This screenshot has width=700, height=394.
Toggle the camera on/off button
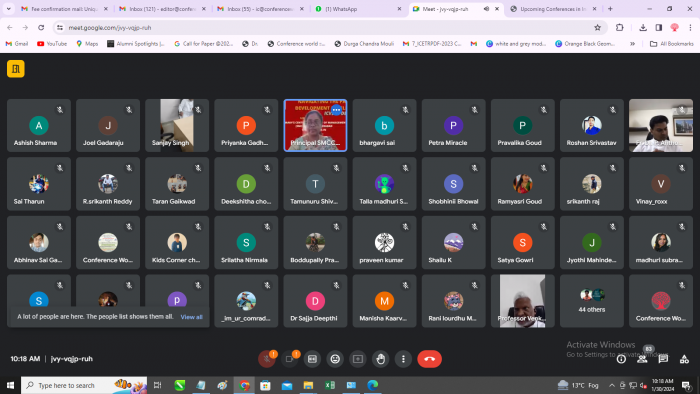289,359
